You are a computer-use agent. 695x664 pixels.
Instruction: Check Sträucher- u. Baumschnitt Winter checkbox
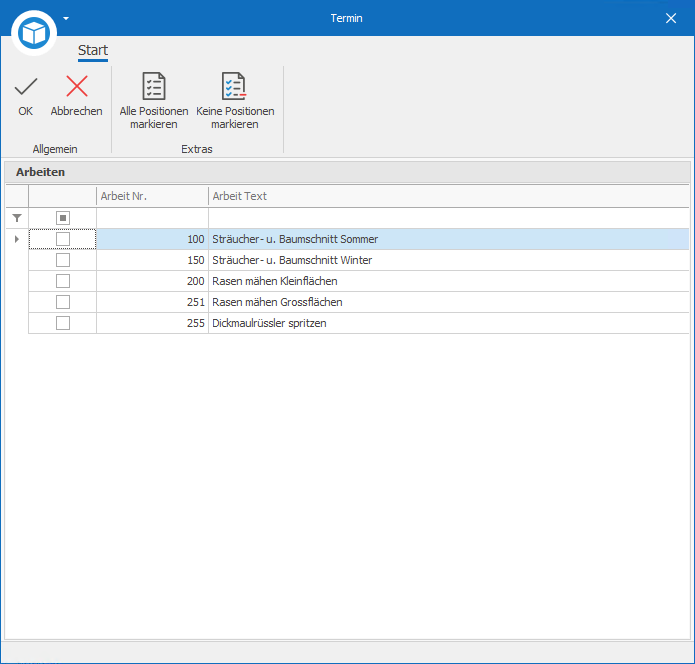click(63, 260)
